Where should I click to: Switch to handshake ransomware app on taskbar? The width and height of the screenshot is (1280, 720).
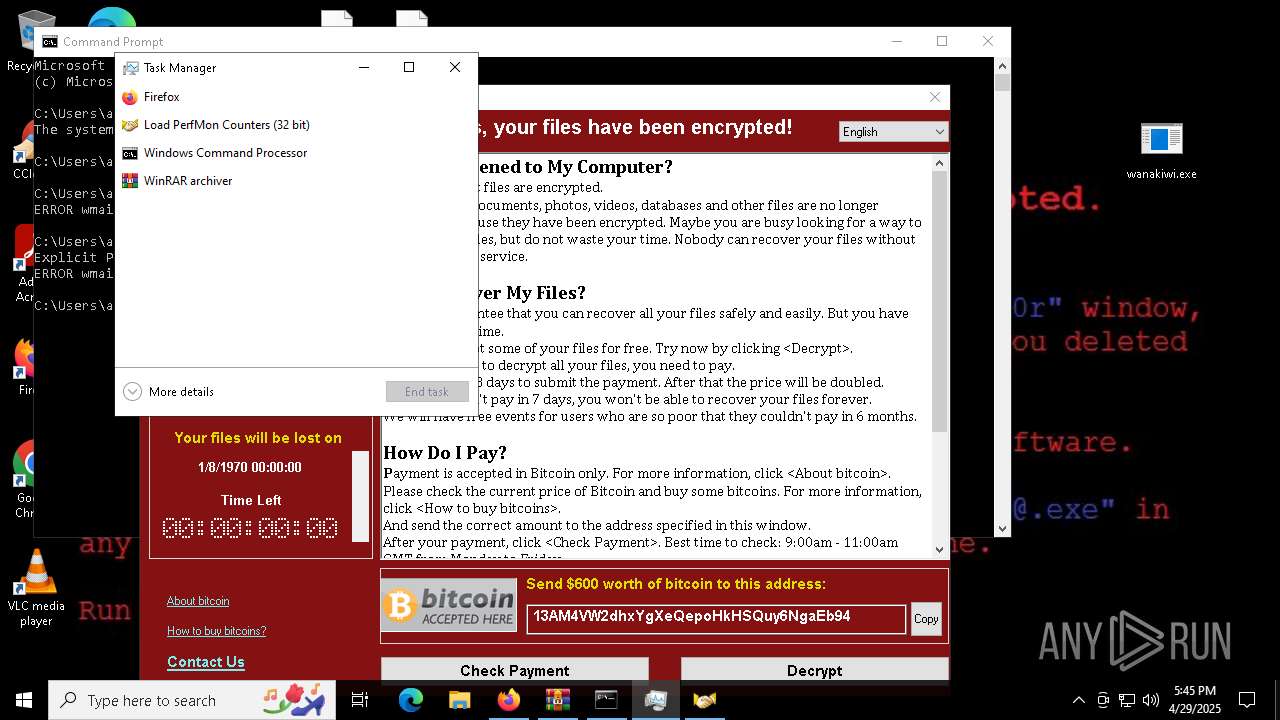click(x=704, y=700)
